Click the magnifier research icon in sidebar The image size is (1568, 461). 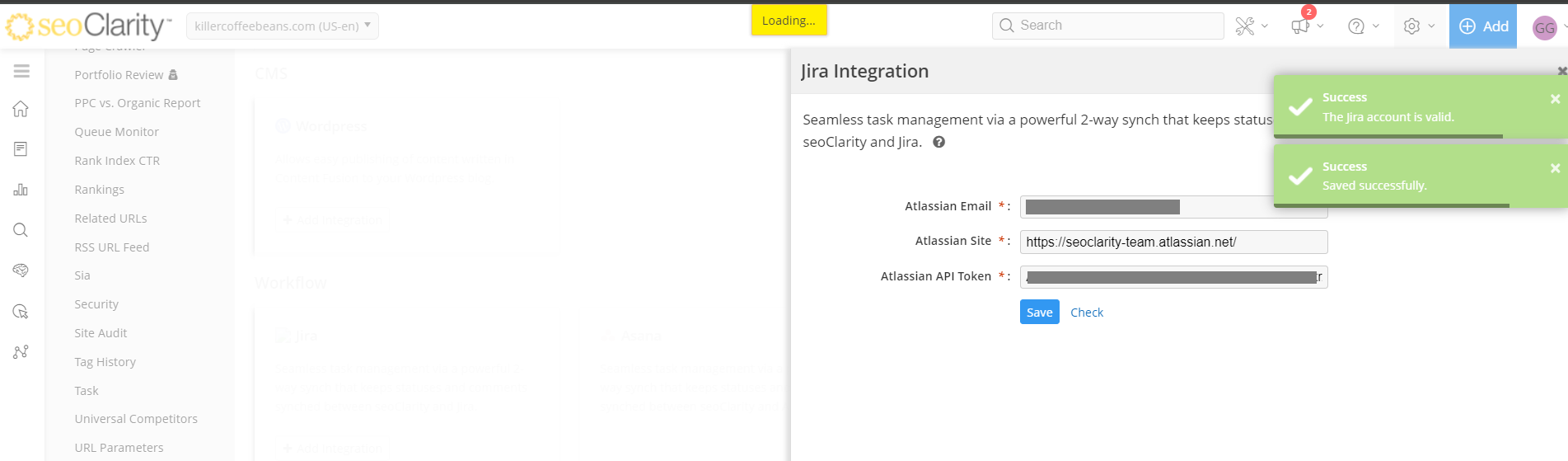coord(21,230)
